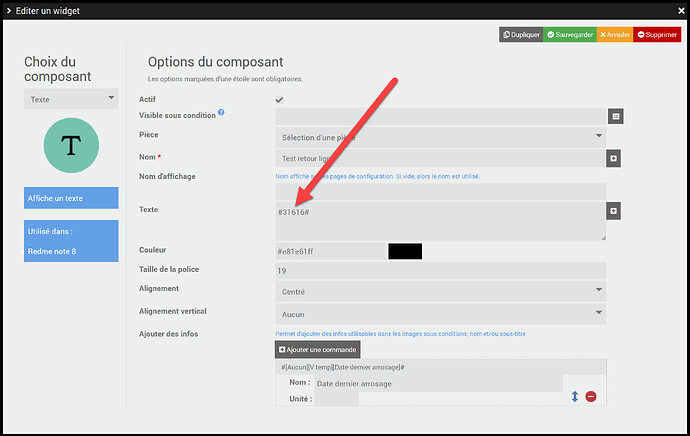Image resolution: width=690 pixels, height=436 pixels.
Task: Click into the Taille de la police field
Action: (x=440, y=270)
